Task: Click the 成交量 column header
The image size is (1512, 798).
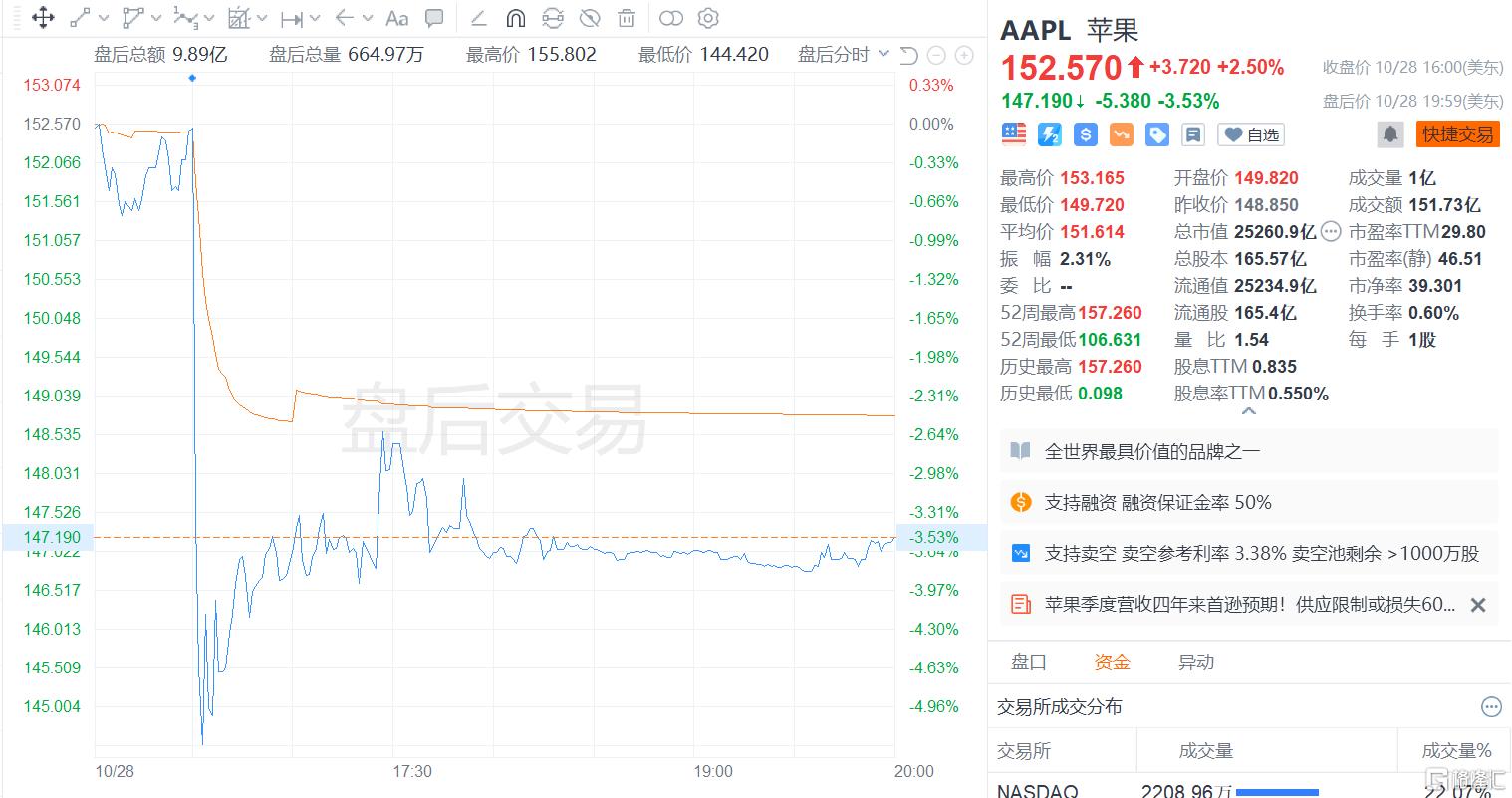Action: click(x=1205, y=751)
